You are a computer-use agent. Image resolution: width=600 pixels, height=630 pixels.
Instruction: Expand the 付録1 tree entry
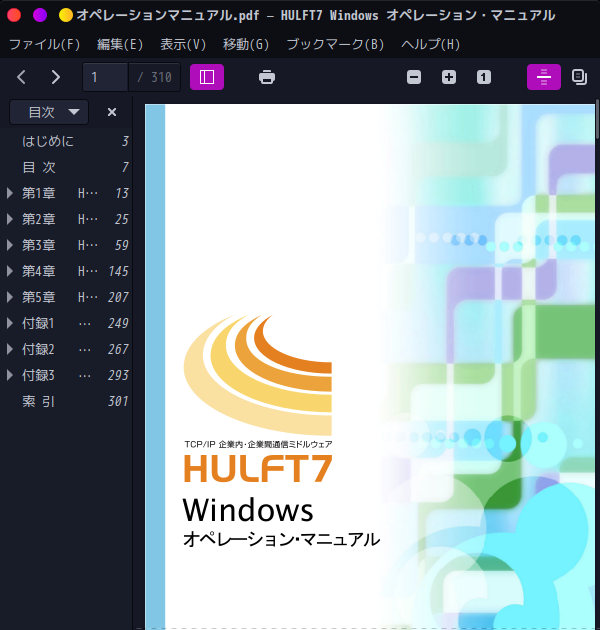pos(10,323)
